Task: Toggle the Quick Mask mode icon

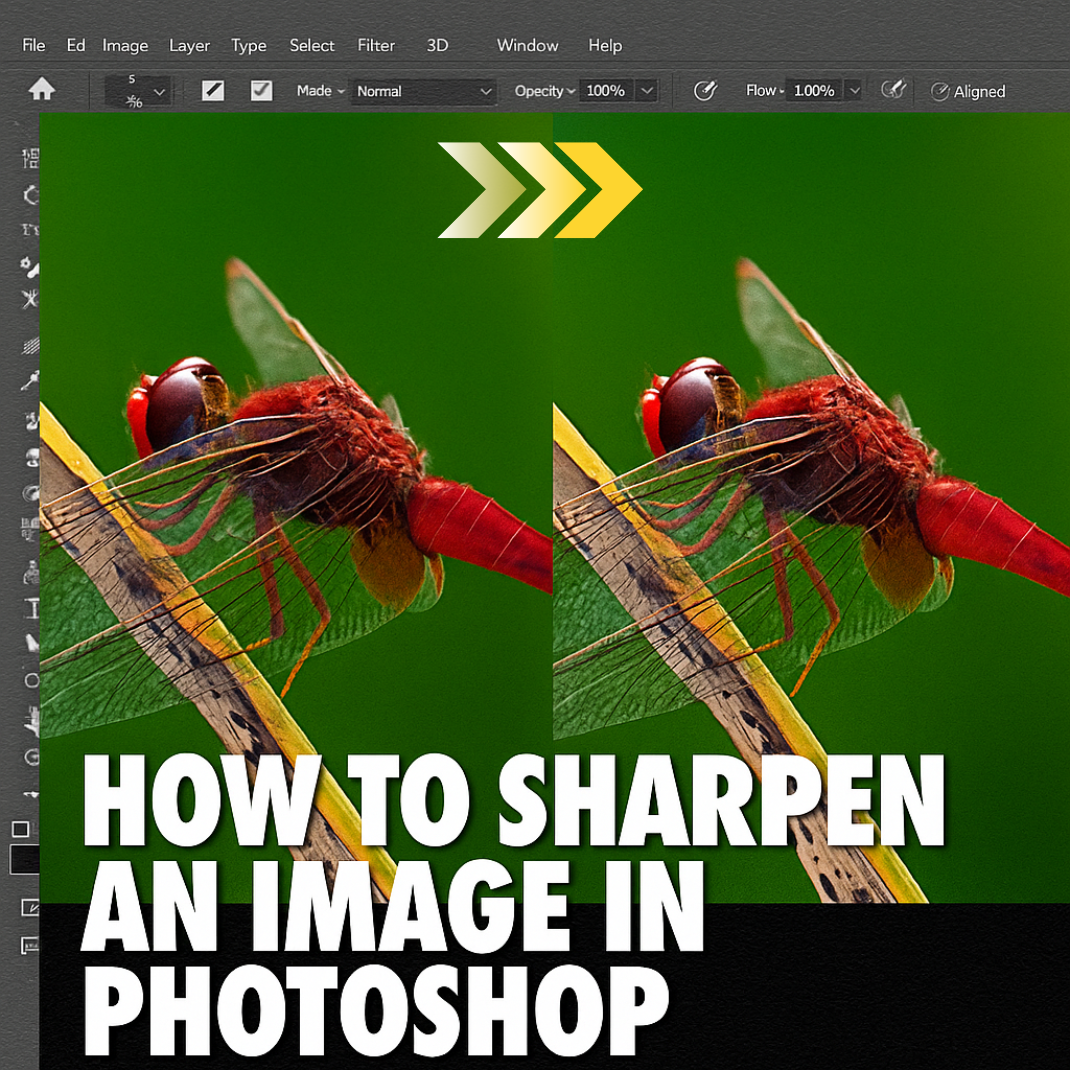Action: point(30,908)
